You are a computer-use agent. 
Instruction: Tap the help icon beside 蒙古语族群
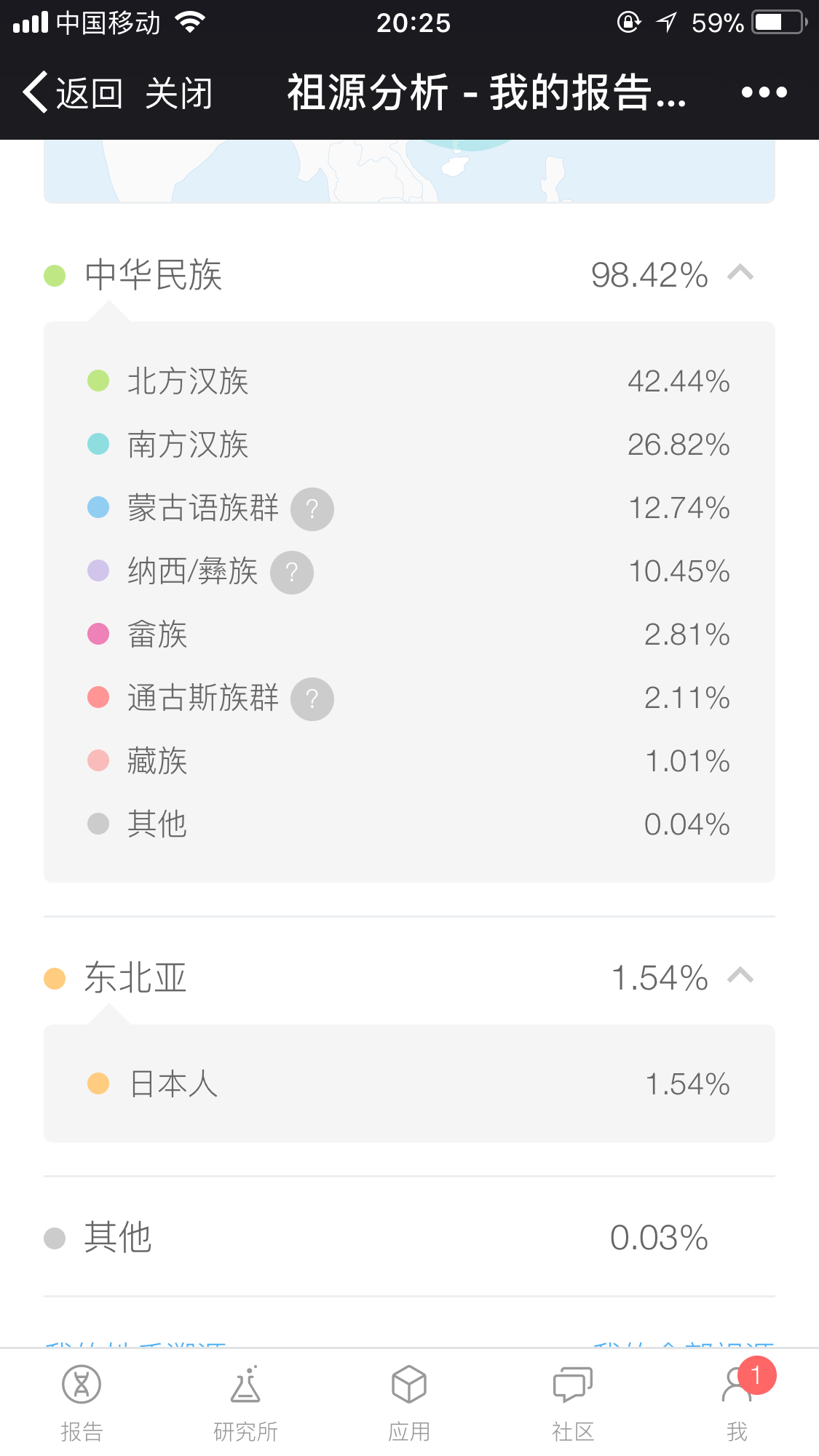(x=312, y=509)
